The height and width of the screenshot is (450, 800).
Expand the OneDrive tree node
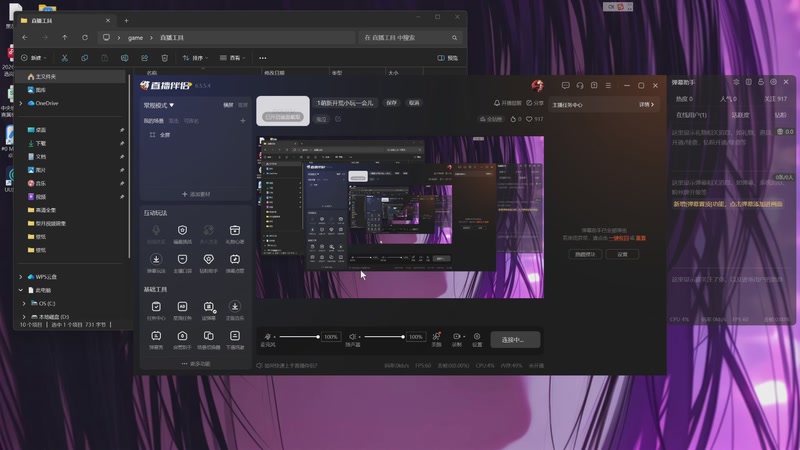21,103
